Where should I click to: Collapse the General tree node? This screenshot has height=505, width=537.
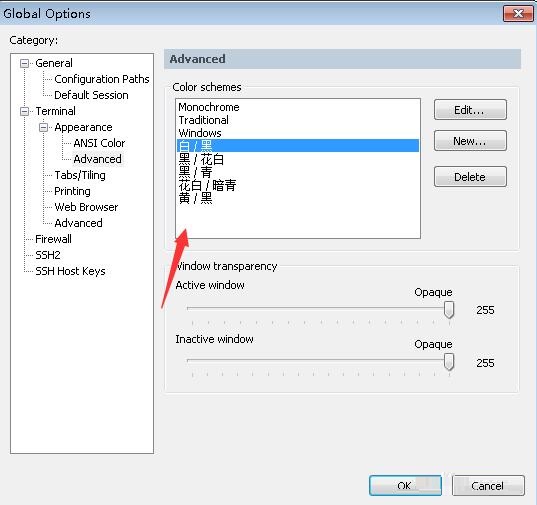(24, 63)
